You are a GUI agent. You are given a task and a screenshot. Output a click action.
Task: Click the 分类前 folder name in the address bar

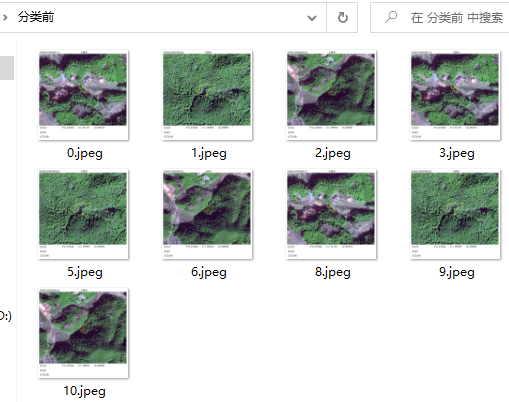36,17
